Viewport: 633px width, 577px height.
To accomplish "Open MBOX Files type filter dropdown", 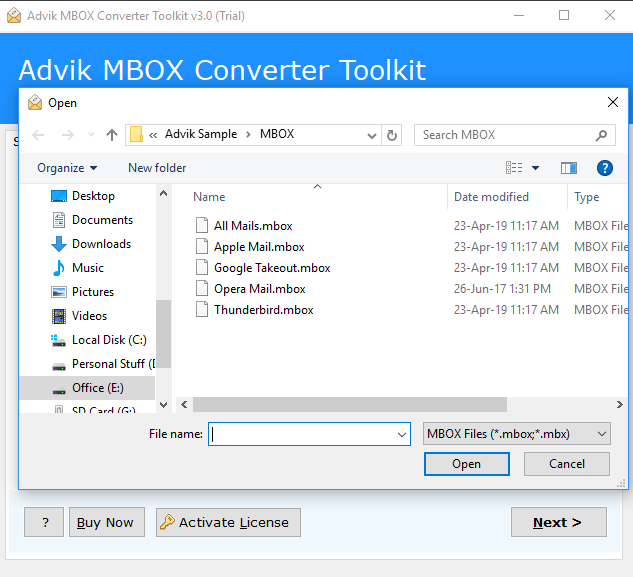I will click(516, 434).
